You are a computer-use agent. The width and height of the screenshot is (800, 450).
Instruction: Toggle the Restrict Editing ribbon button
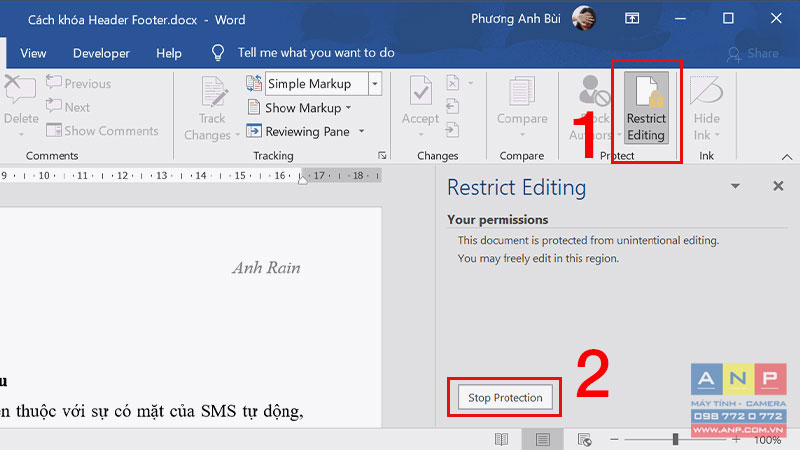coord(646,108)
